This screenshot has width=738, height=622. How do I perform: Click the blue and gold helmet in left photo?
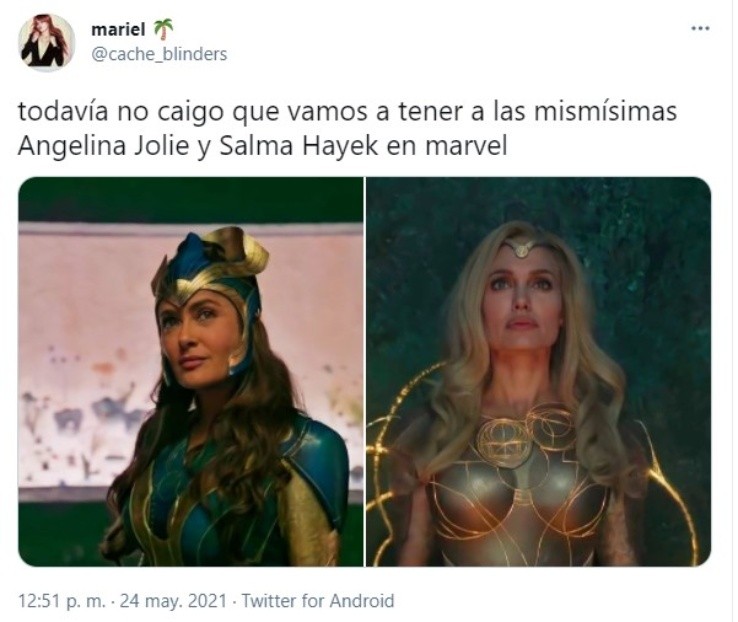pos(209,278)
